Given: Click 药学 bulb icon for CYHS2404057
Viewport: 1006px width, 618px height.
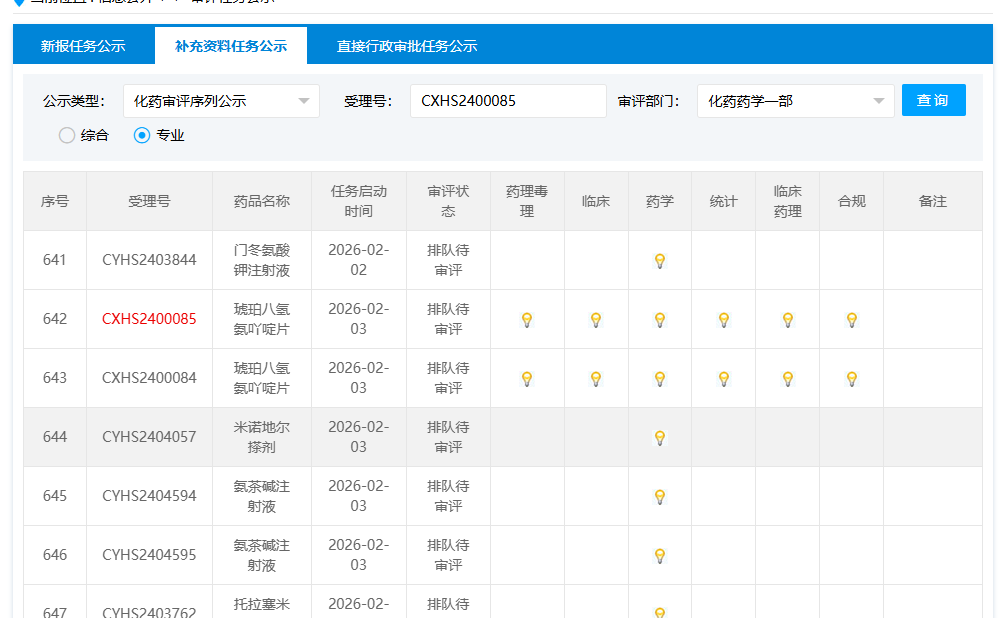Looking at the screenshot, I should coord(660,438).
